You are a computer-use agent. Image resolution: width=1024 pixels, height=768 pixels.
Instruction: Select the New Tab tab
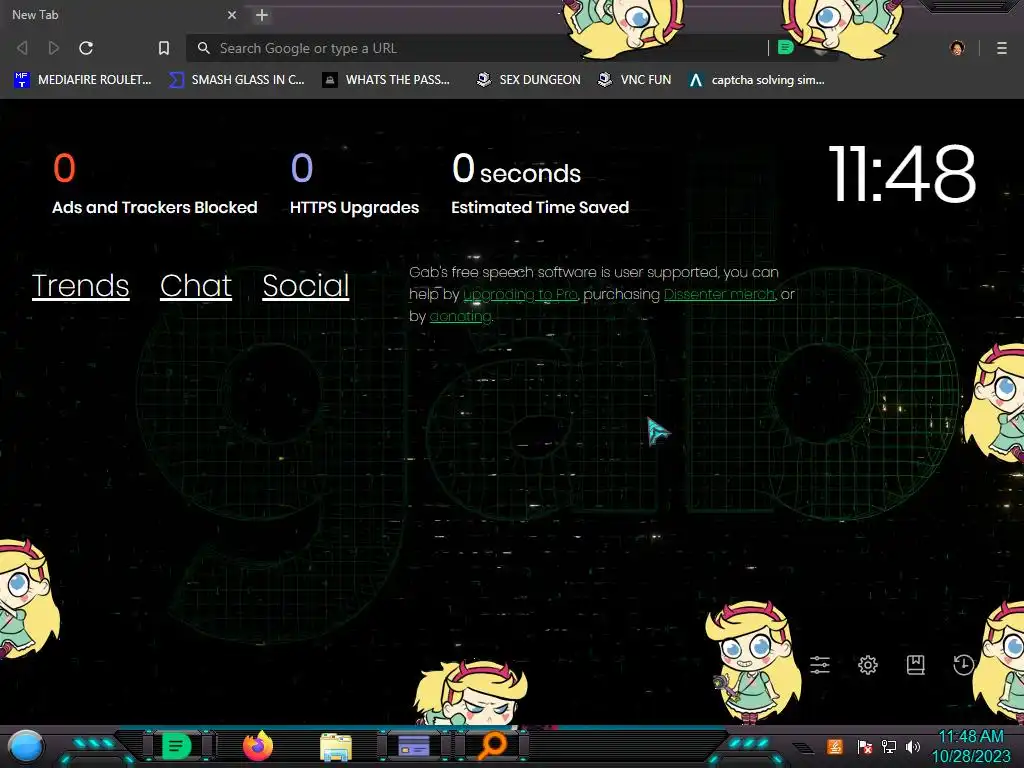click(x=121, y=15)
